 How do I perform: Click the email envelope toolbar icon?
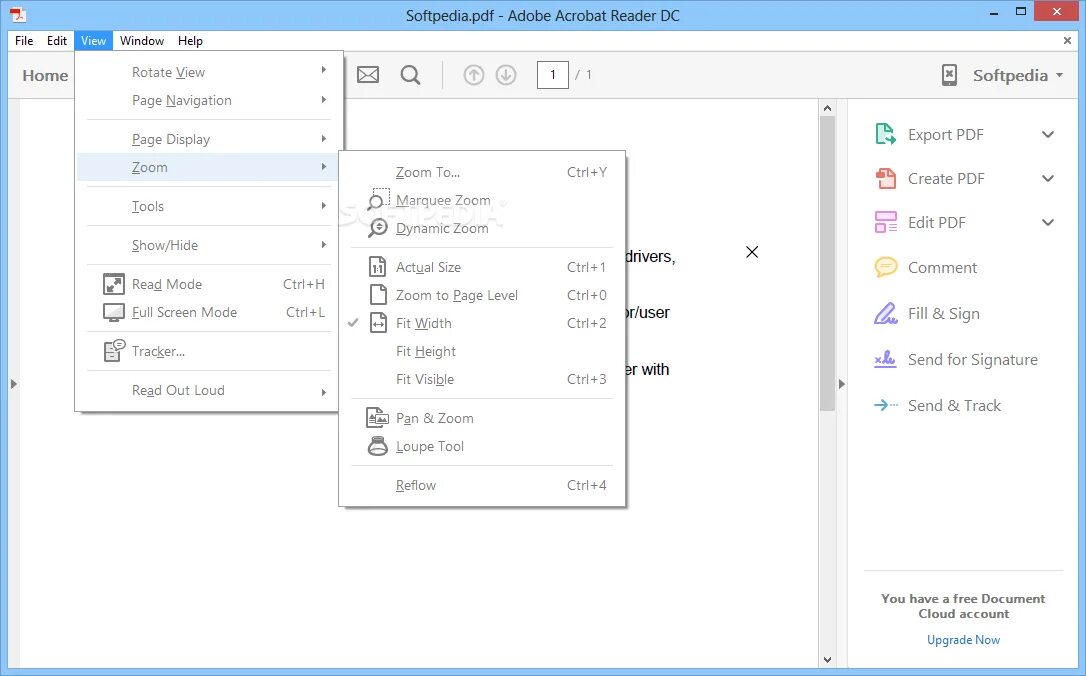pos(368,74)
